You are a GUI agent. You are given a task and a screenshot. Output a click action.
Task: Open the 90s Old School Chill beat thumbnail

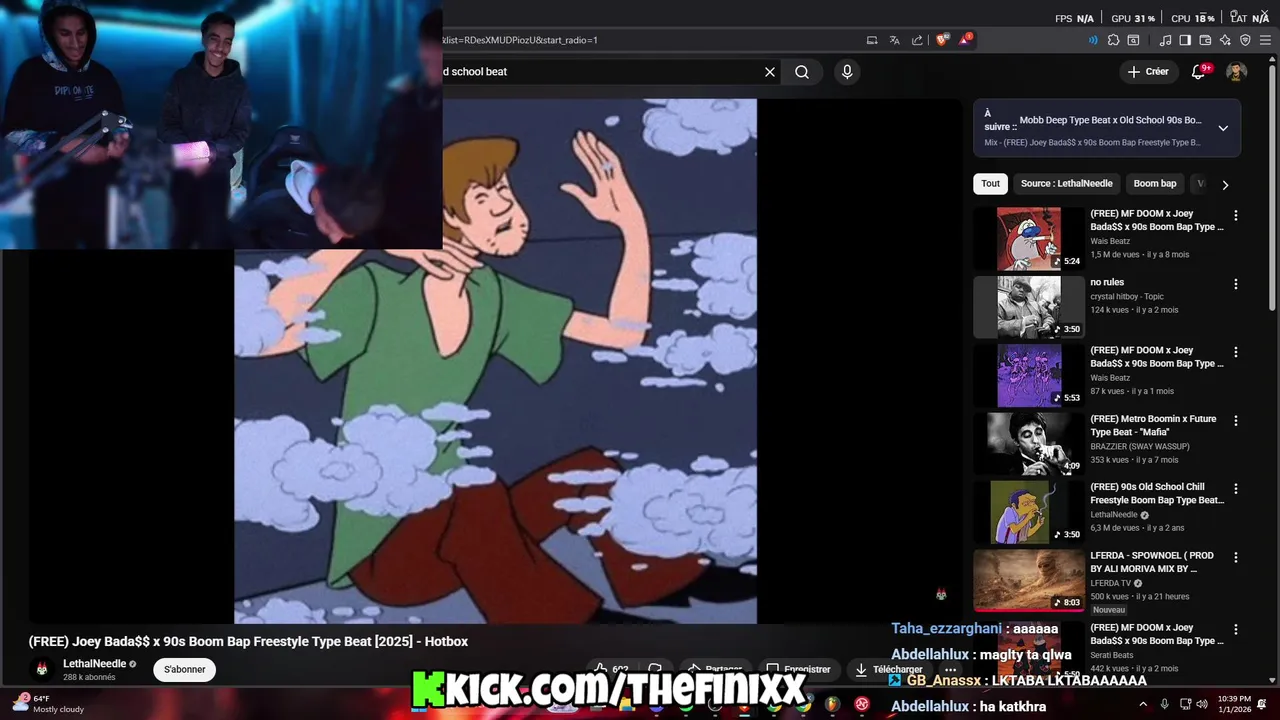[x=1029, y=511]
